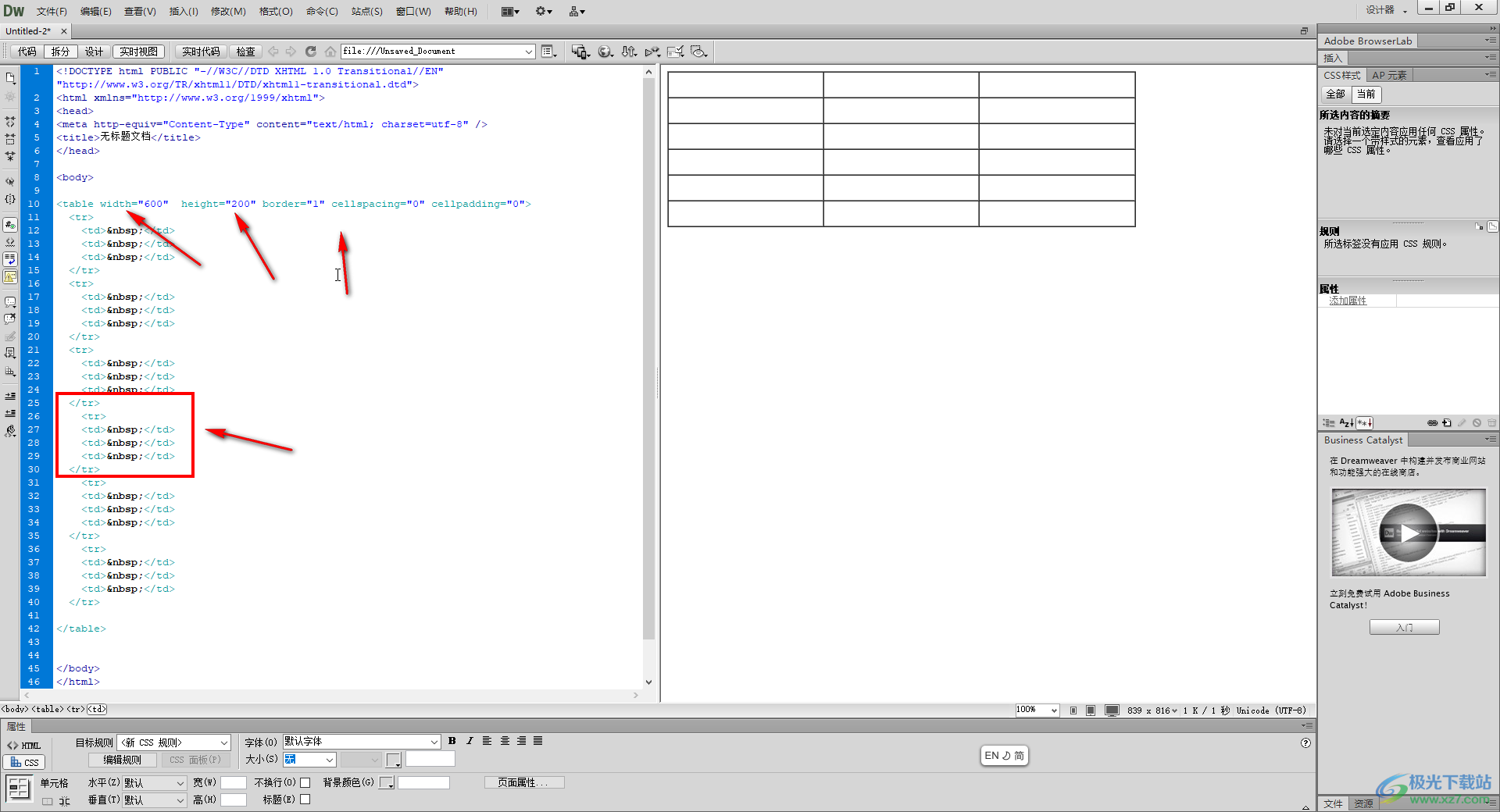
Task: Open the file management arrows icon
Action: click(629, 52)
